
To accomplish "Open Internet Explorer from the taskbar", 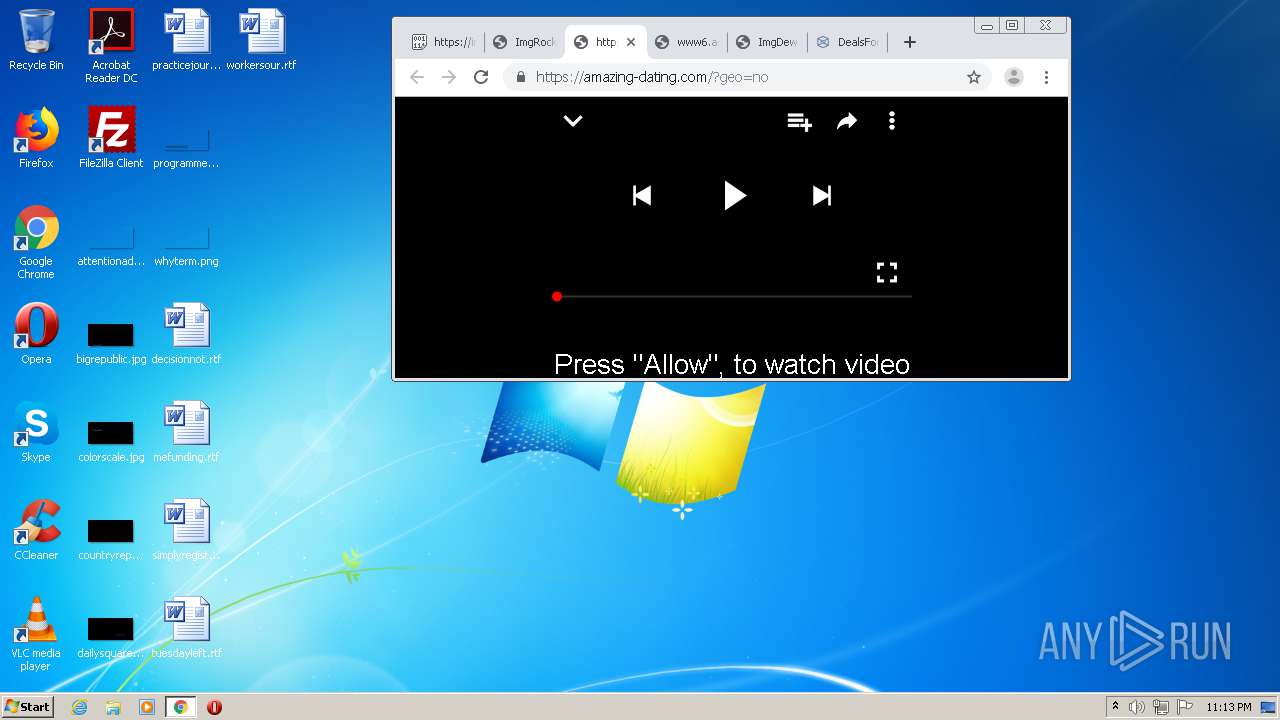I will (x=80, y=707).
